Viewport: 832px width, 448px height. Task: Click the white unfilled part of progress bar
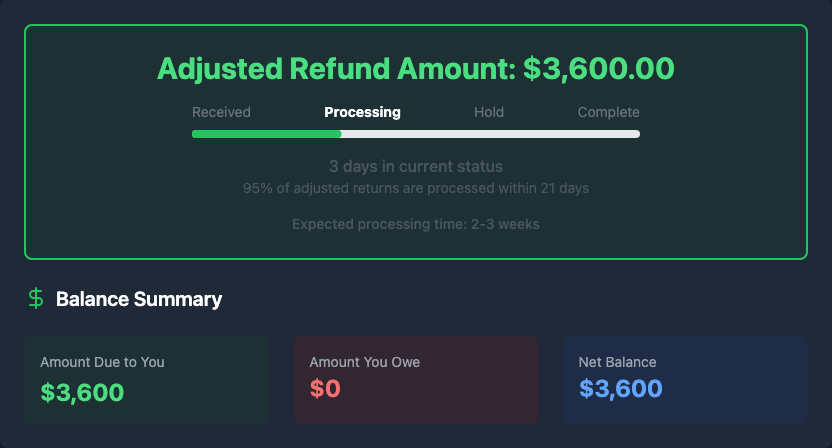coord(490,134)
